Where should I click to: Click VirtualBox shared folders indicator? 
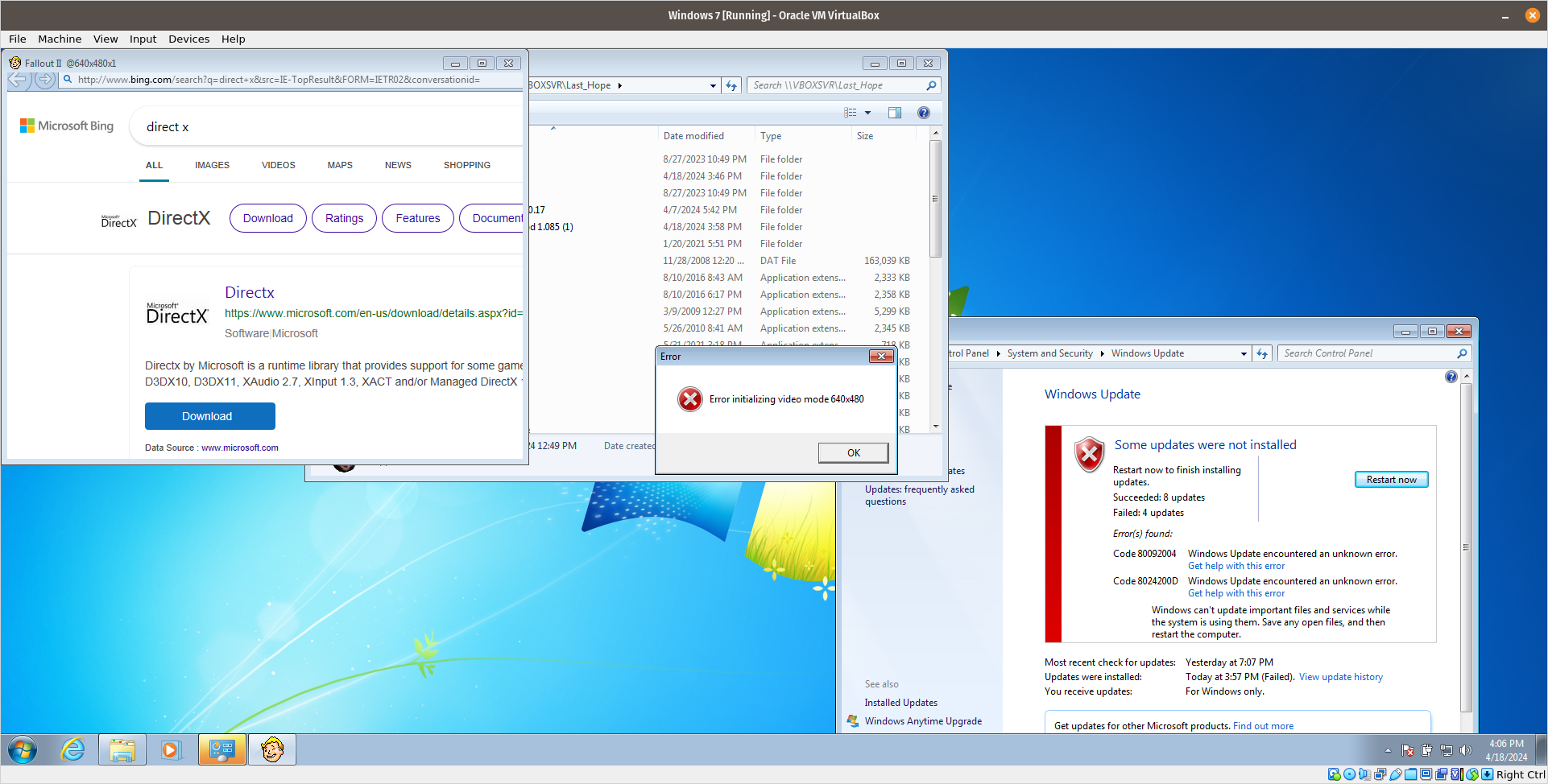[x=1410, y=774]
